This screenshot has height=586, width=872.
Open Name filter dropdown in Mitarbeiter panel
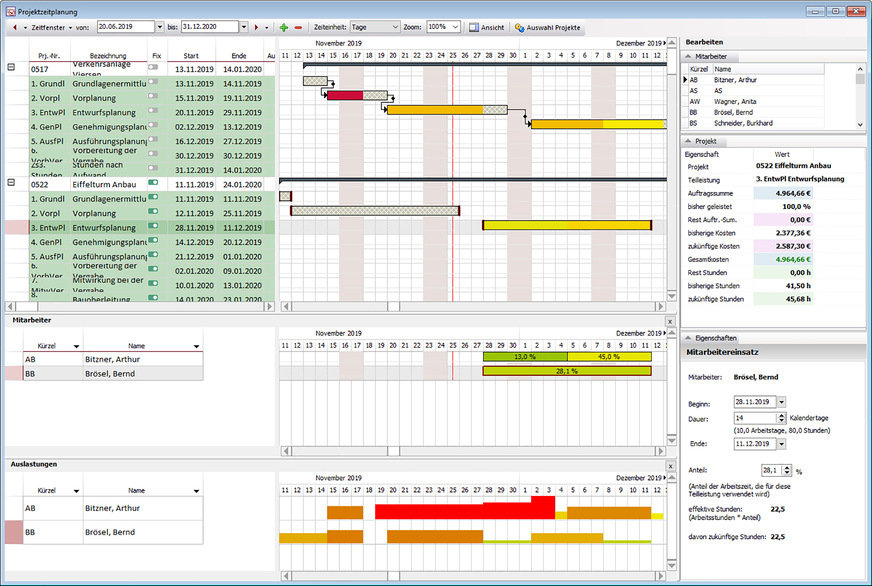point(196,346)
